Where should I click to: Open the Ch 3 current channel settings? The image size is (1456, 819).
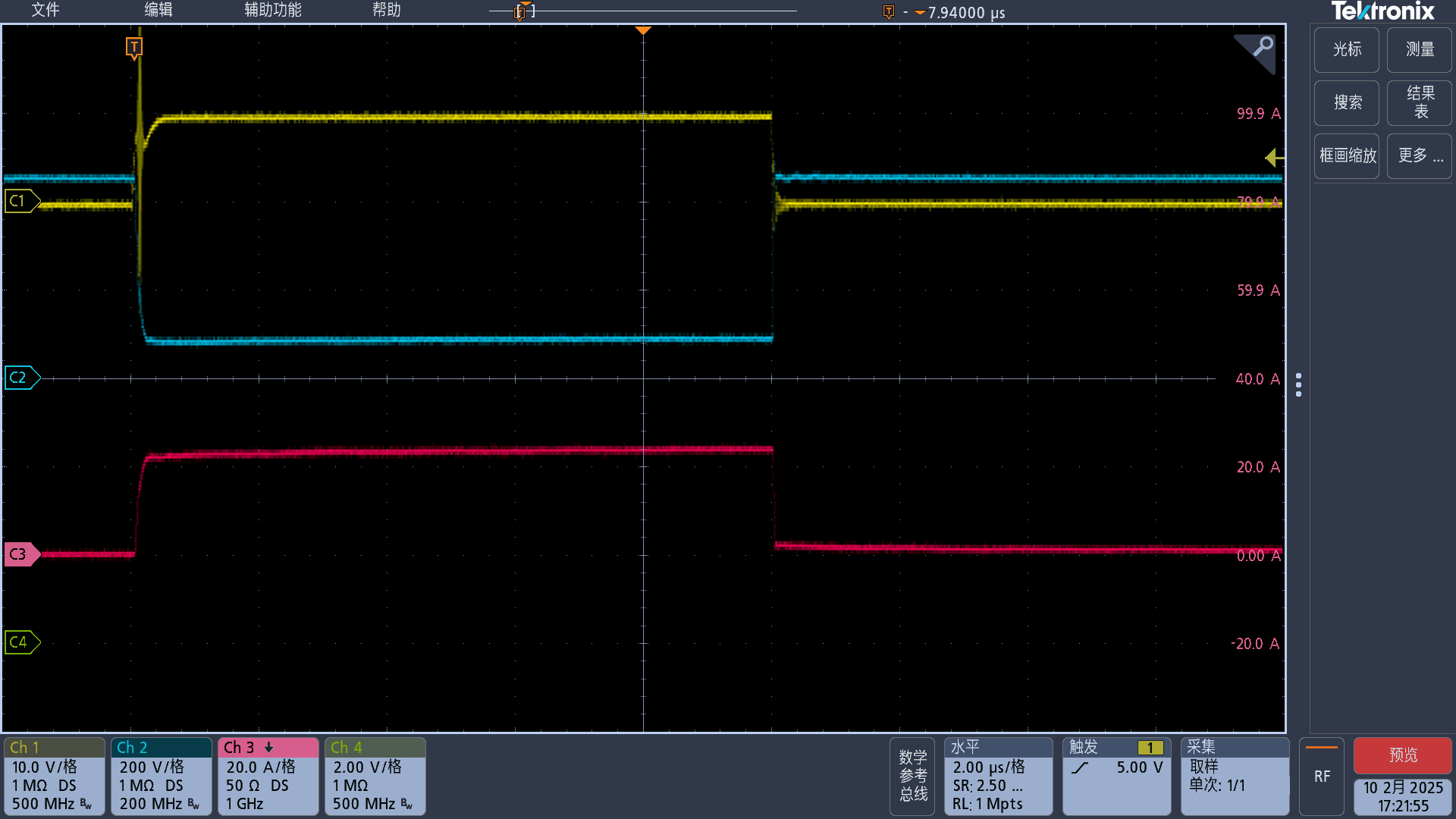pos(268,776)
